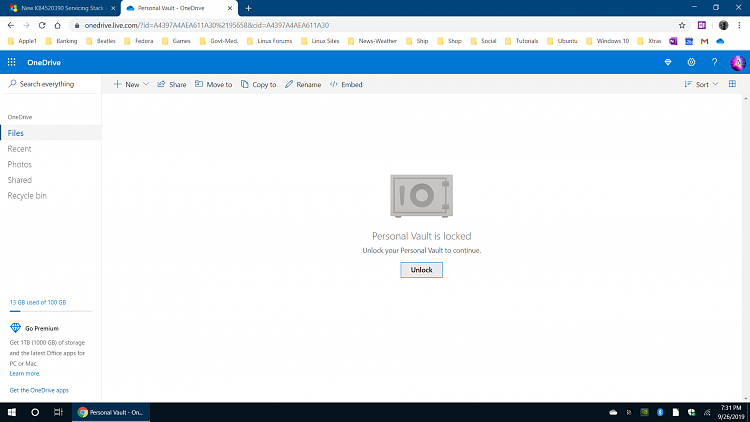750x422 pixels.
Task: Open 13 GB used of 100 GB link
Action: (38, 302)
